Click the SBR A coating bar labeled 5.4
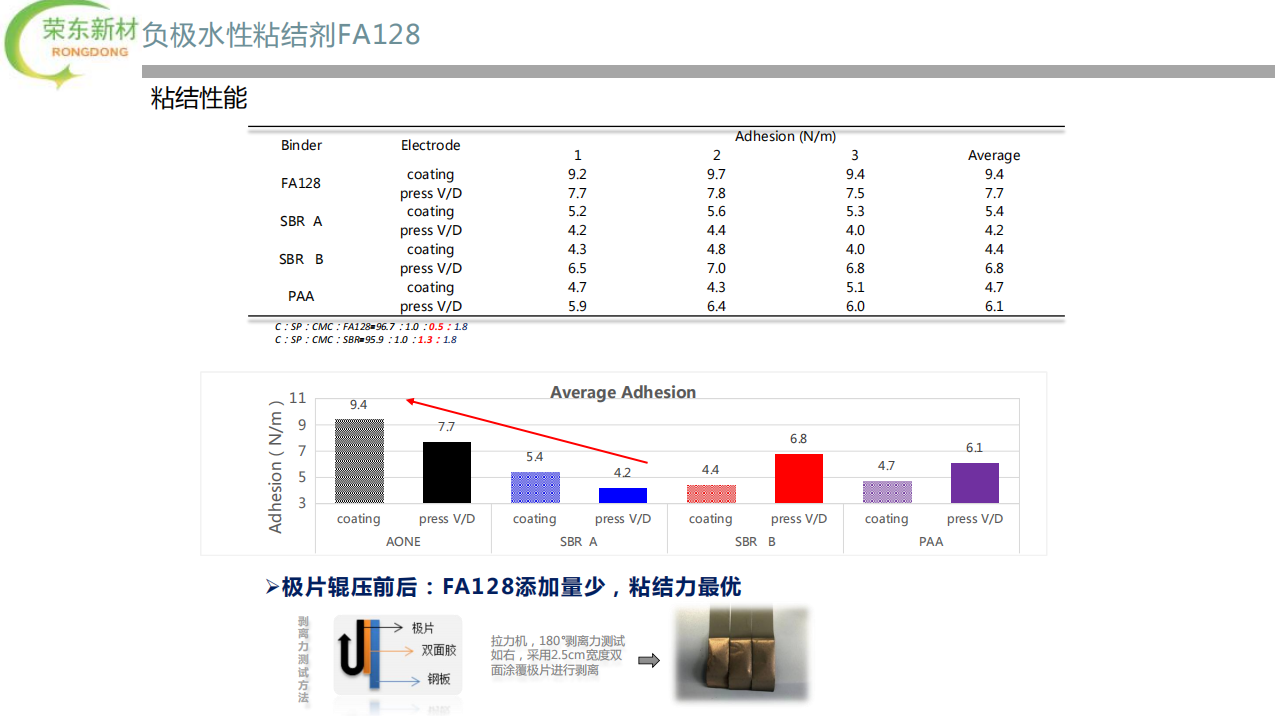 [535, 487]
